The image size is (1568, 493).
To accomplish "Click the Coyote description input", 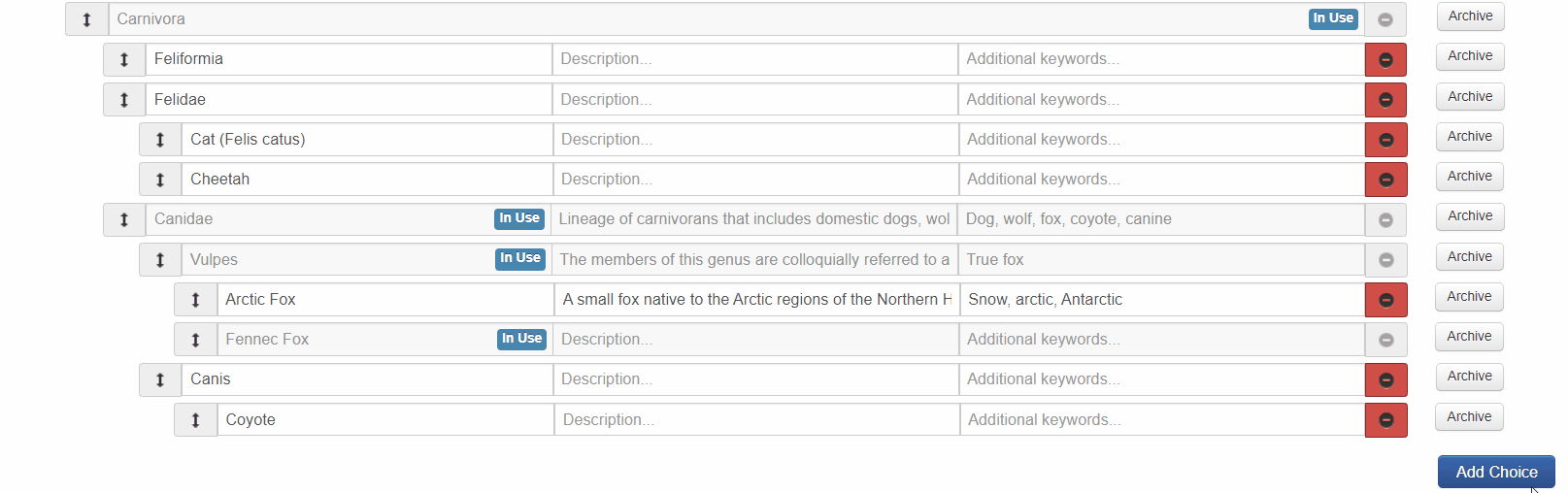I will coord(756,420).
